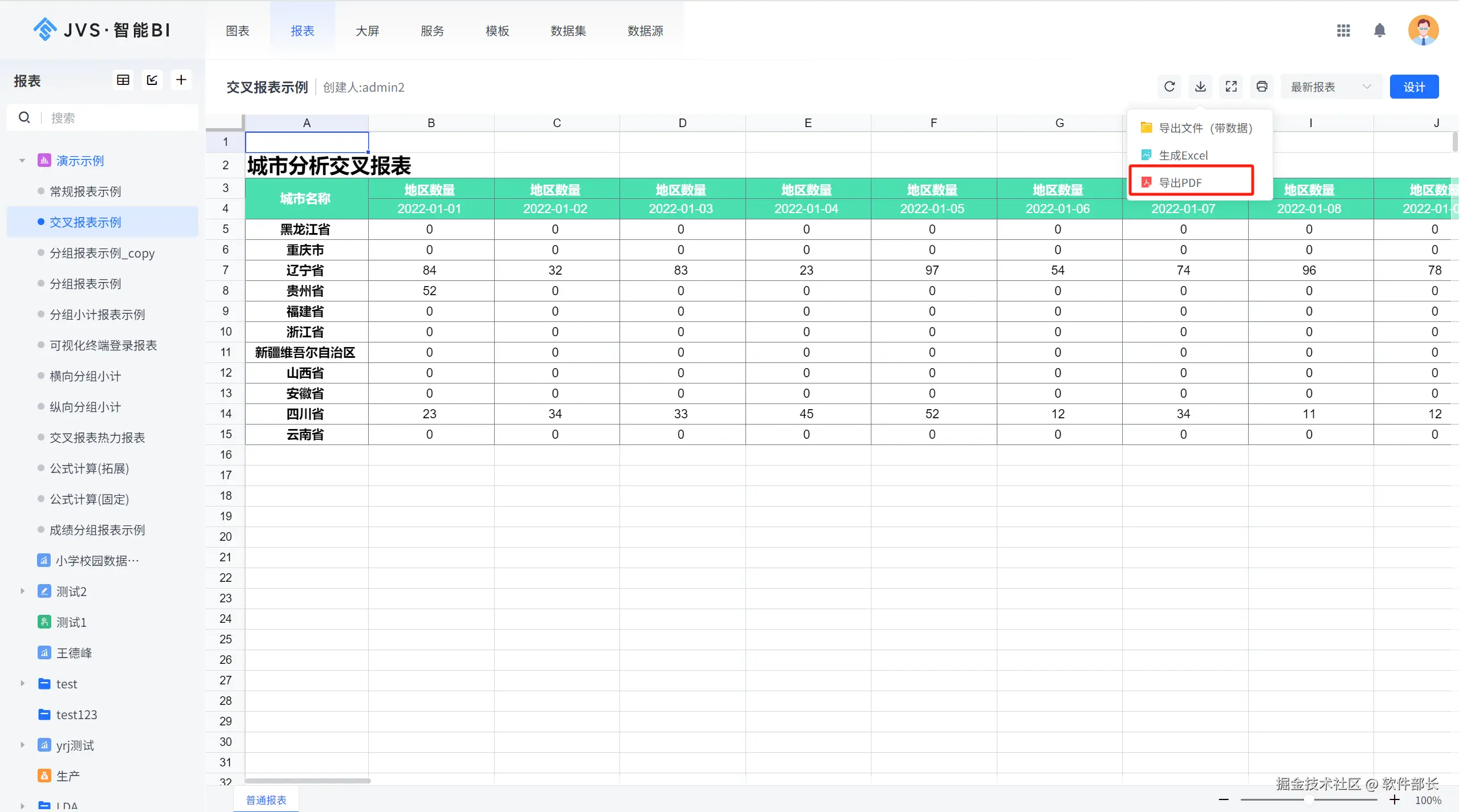
Task: Switch to the 数据集 tab
Action: coord(568,31)
